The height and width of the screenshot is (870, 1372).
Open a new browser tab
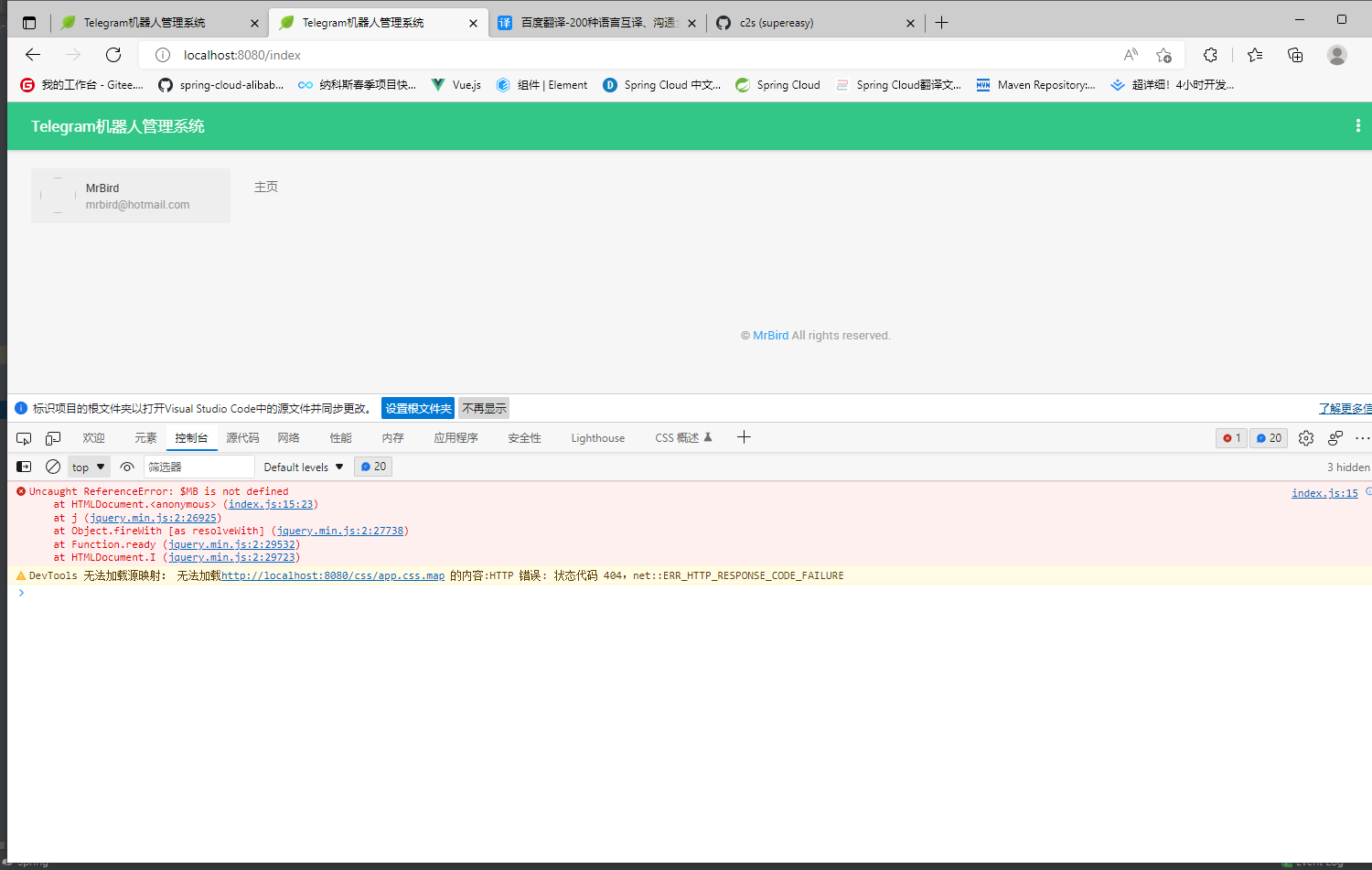click(941, 23)
